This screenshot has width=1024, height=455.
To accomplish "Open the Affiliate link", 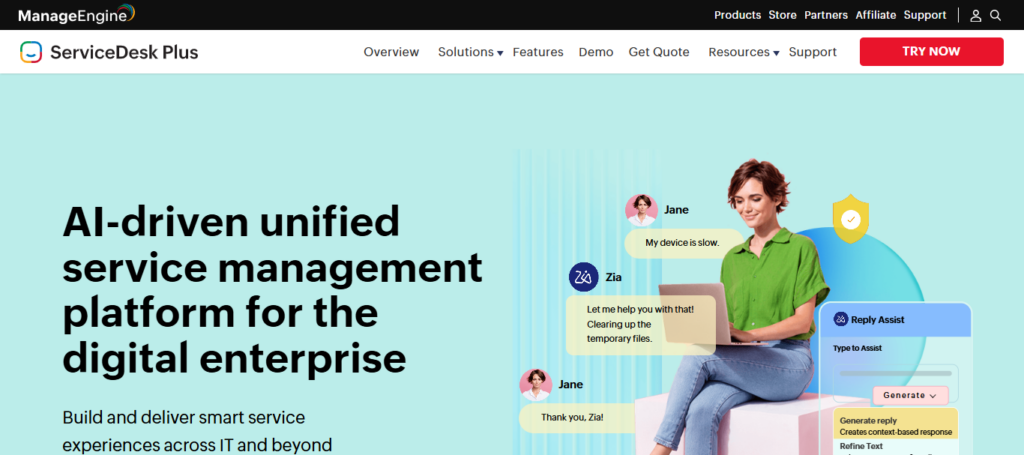I will 876,15.
